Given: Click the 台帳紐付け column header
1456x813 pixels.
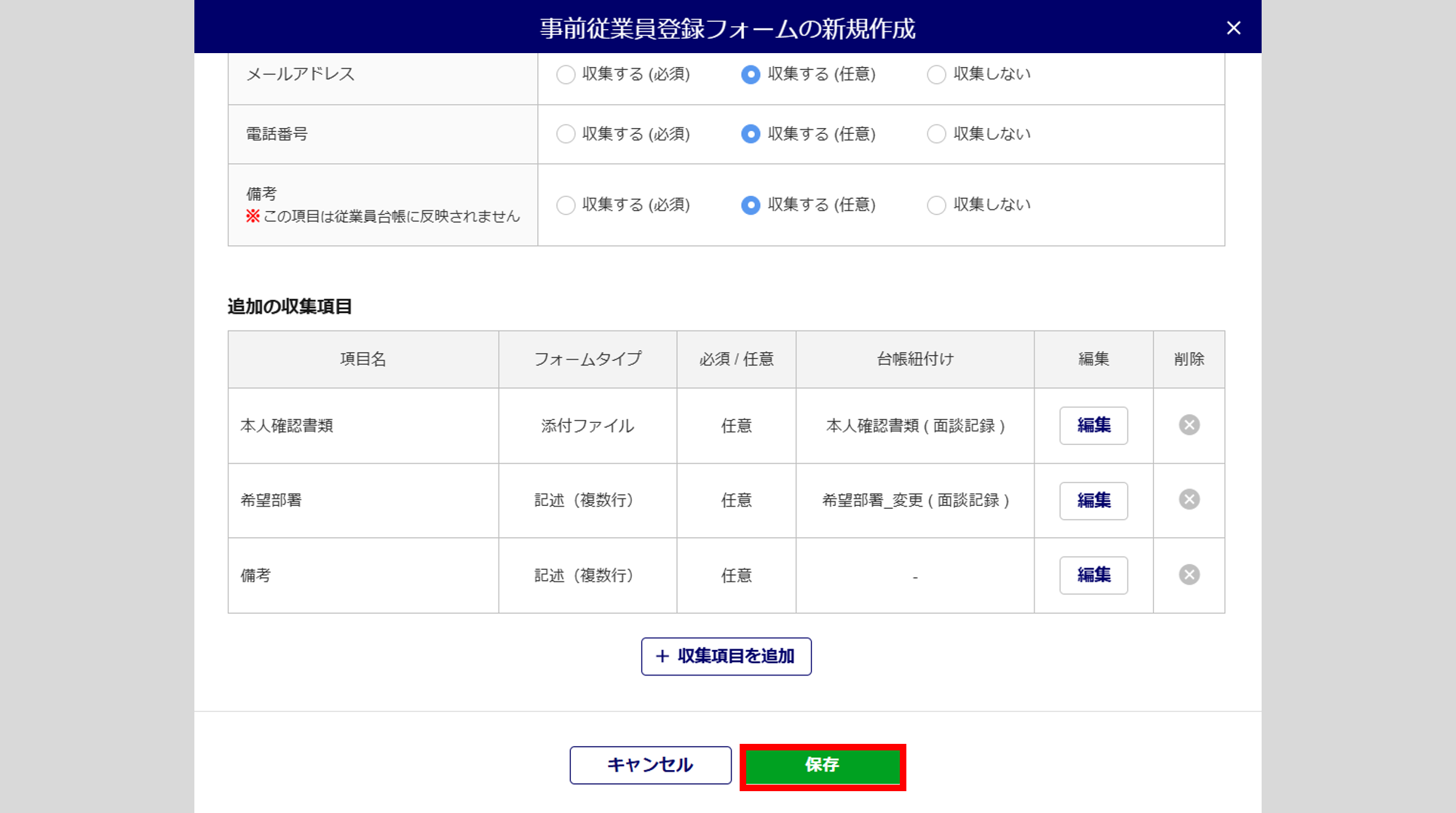Looking at the screenshot, I should 915,359.
